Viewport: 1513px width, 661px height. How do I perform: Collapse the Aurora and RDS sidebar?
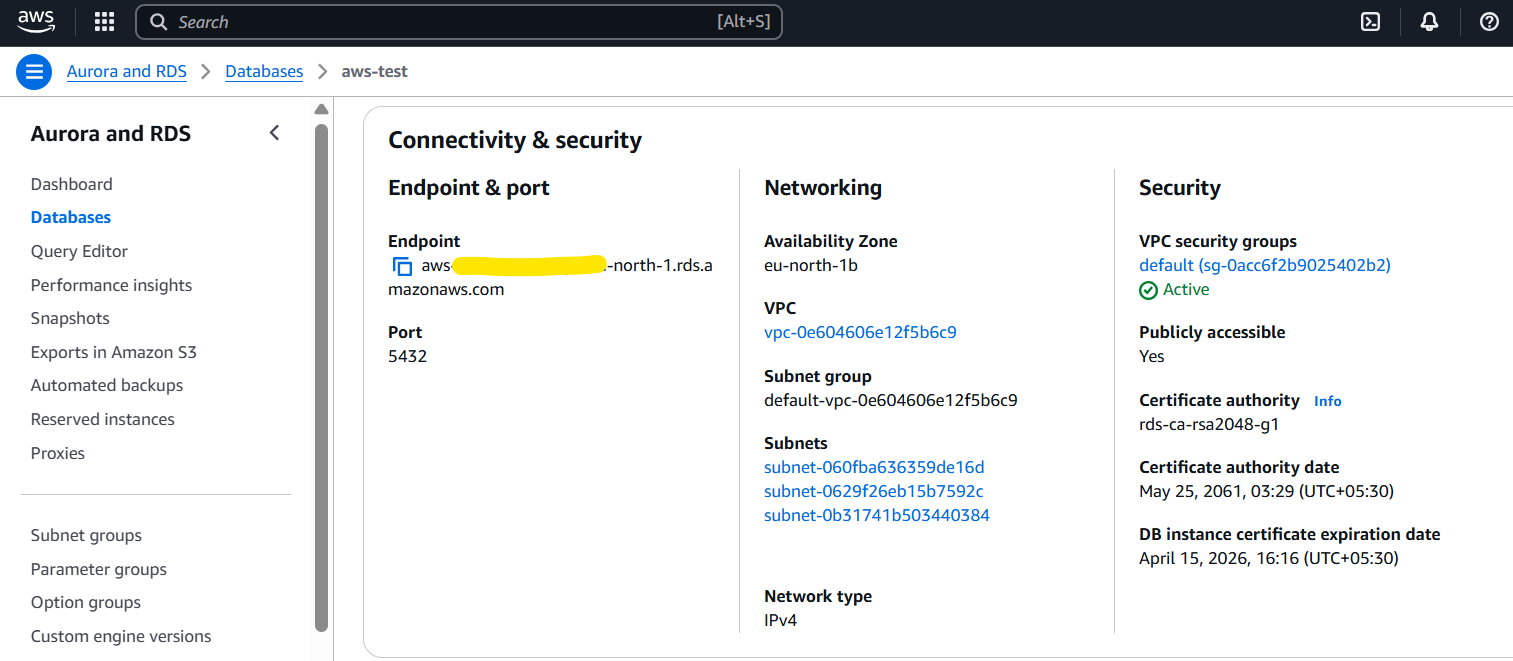[x=275, y=133]
